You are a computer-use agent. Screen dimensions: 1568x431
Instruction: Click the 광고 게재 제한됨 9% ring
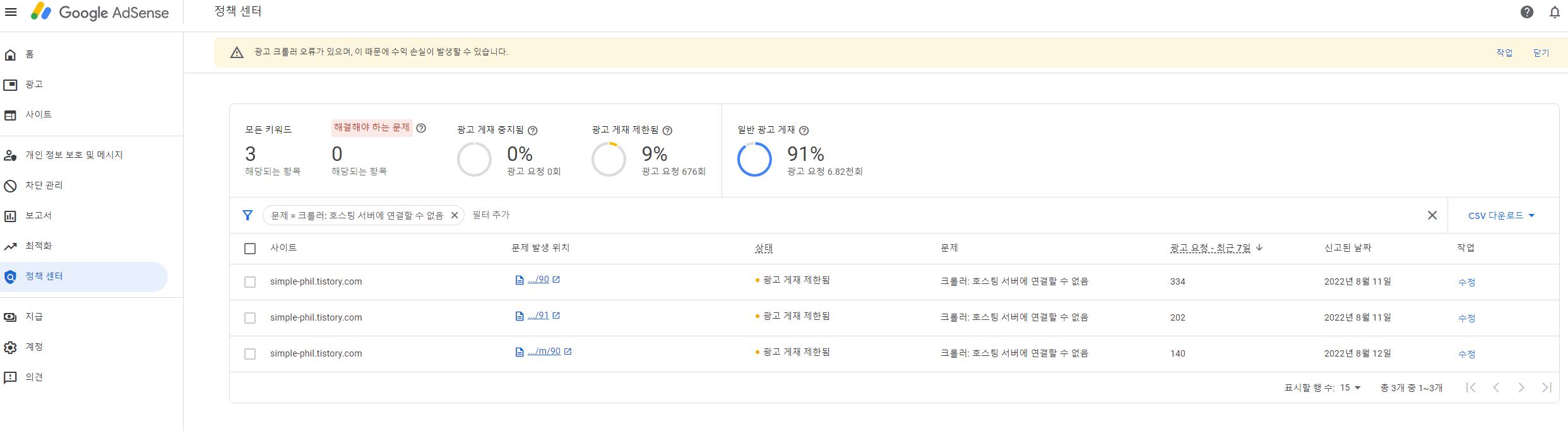pyautogui.click(x=609, y=159)
